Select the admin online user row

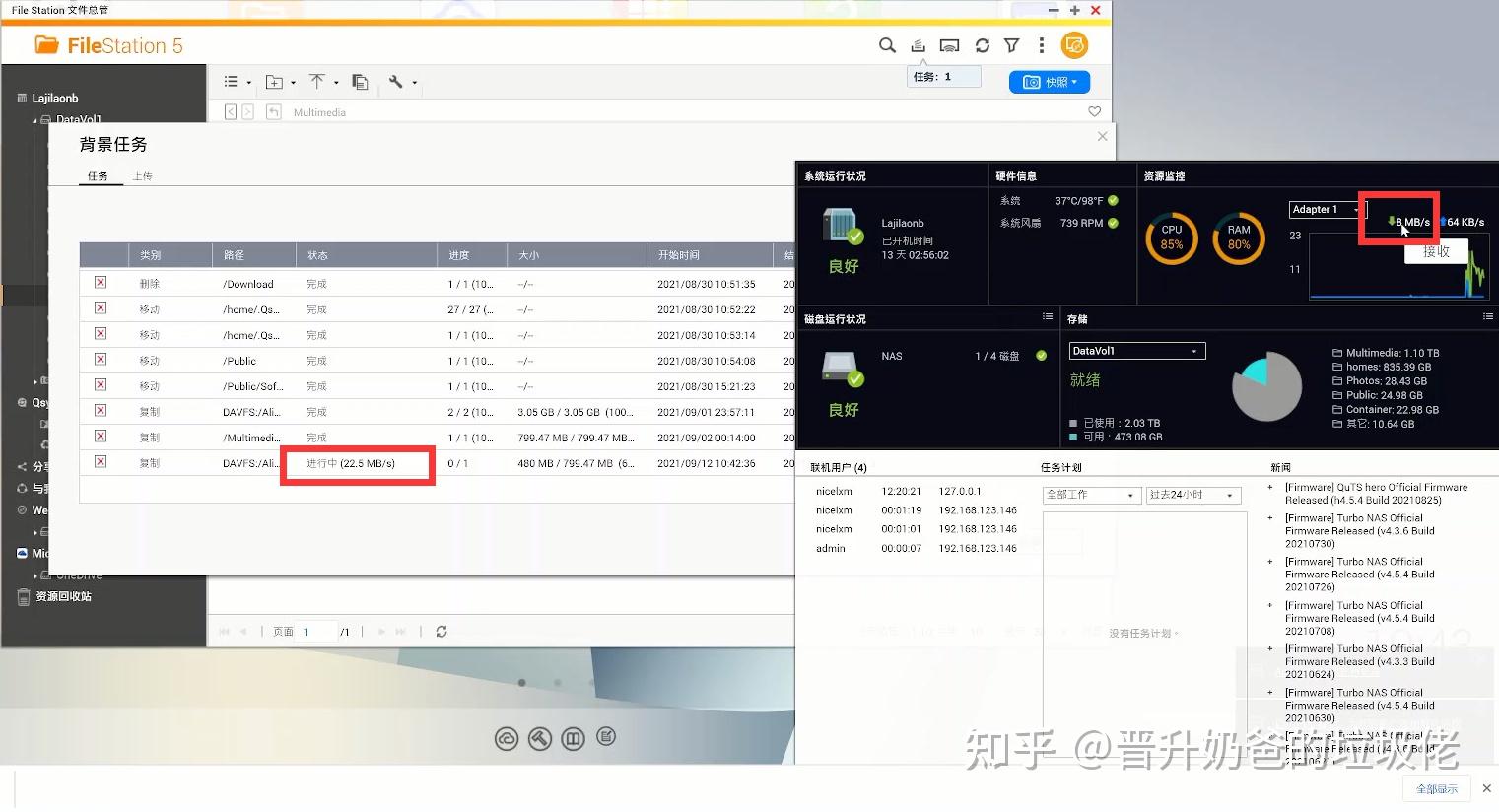pyautogui.click(x=917, y=548)
